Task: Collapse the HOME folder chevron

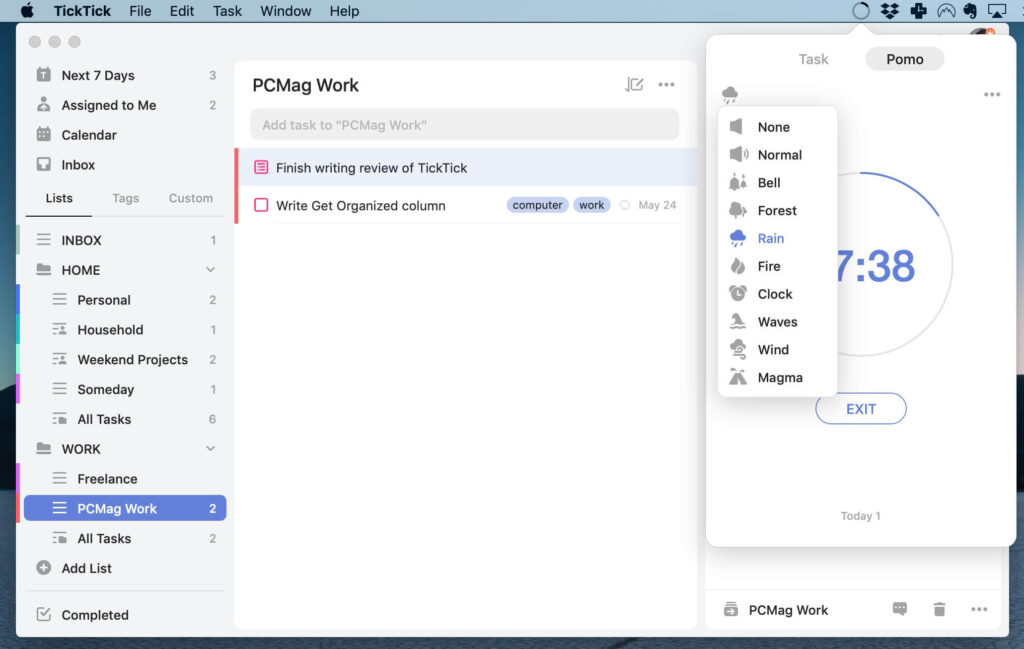Action: pyautogui.click(x=210, y=270)
